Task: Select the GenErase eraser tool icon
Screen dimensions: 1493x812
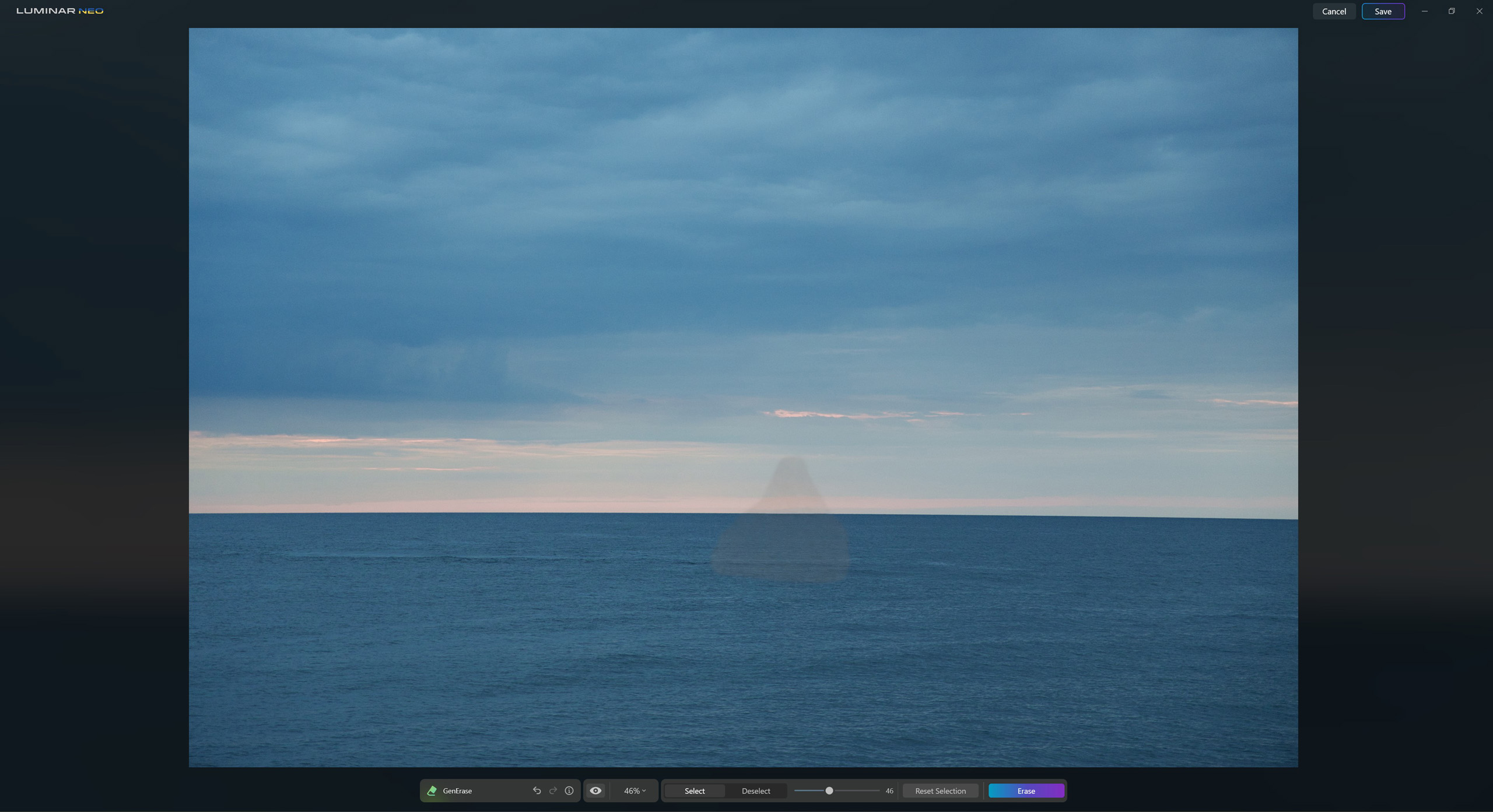Action: tap(432, 790)
